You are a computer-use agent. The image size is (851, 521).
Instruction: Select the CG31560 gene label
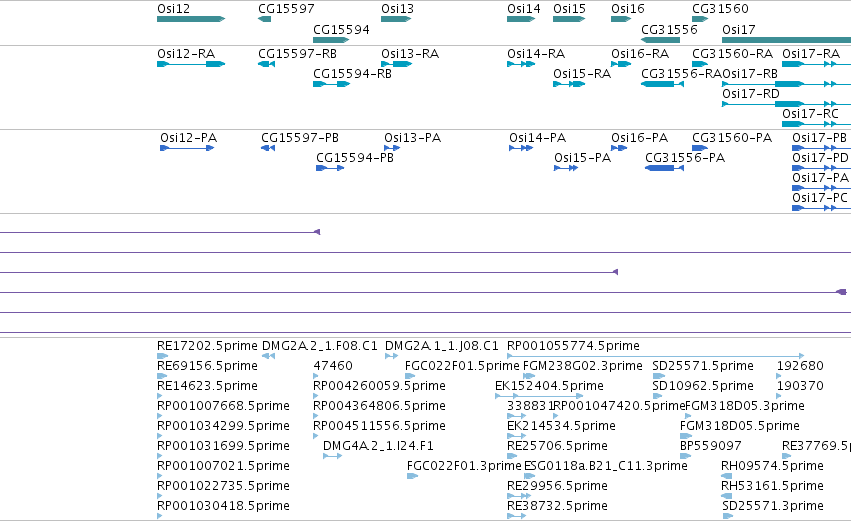click(720, 9)
